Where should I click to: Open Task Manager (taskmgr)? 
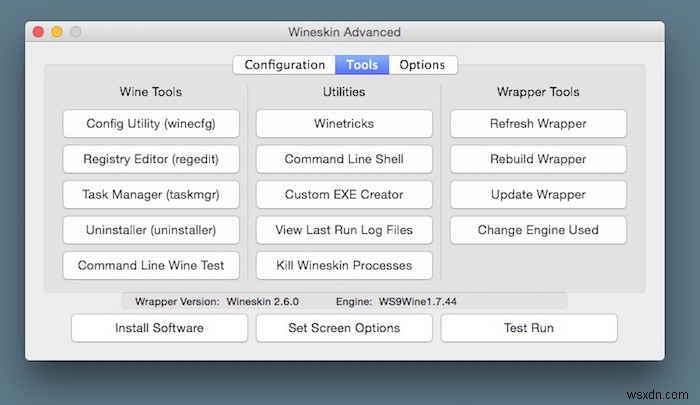click(x=150, y=194)
